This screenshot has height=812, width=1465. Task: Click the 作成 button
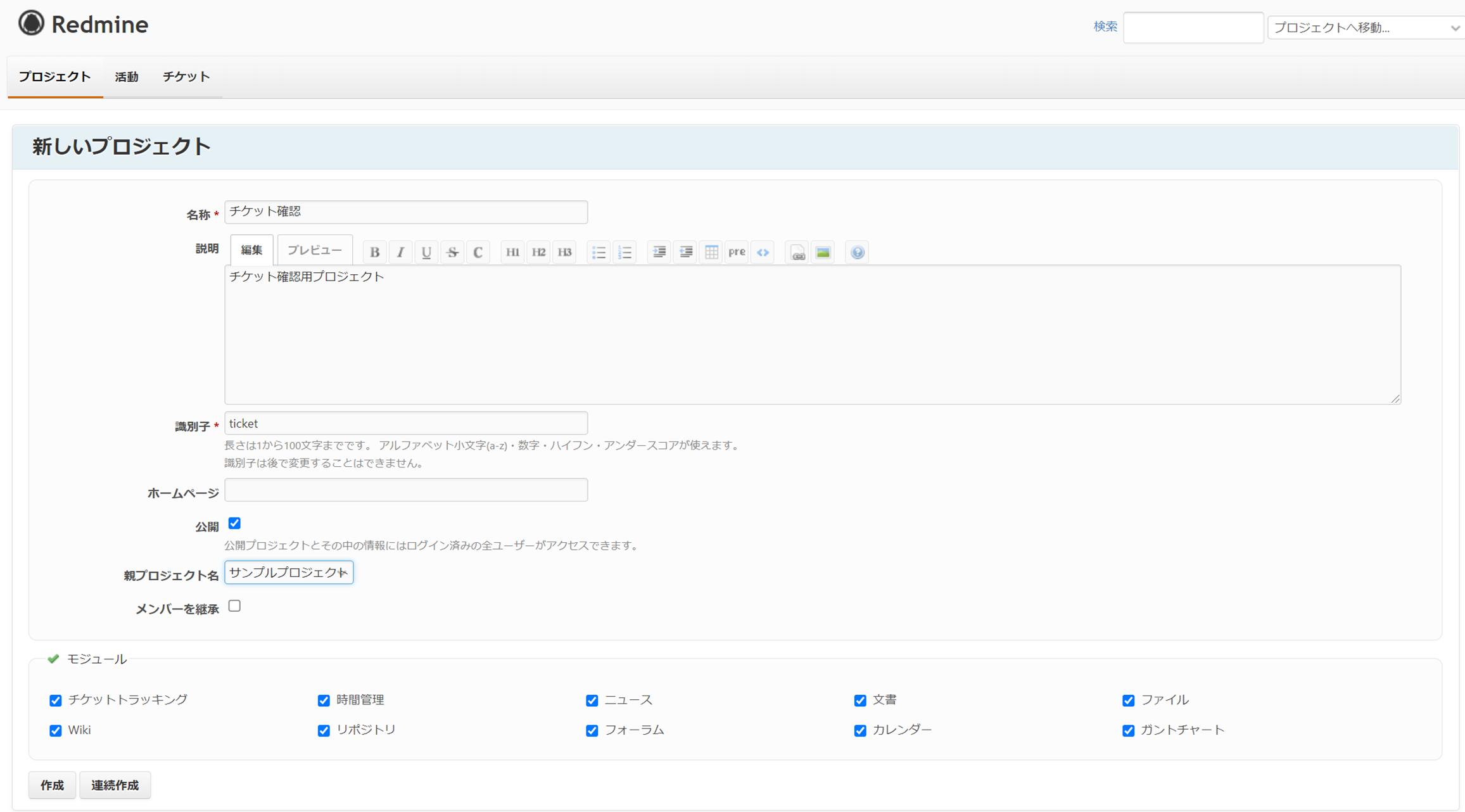[52, 785]
